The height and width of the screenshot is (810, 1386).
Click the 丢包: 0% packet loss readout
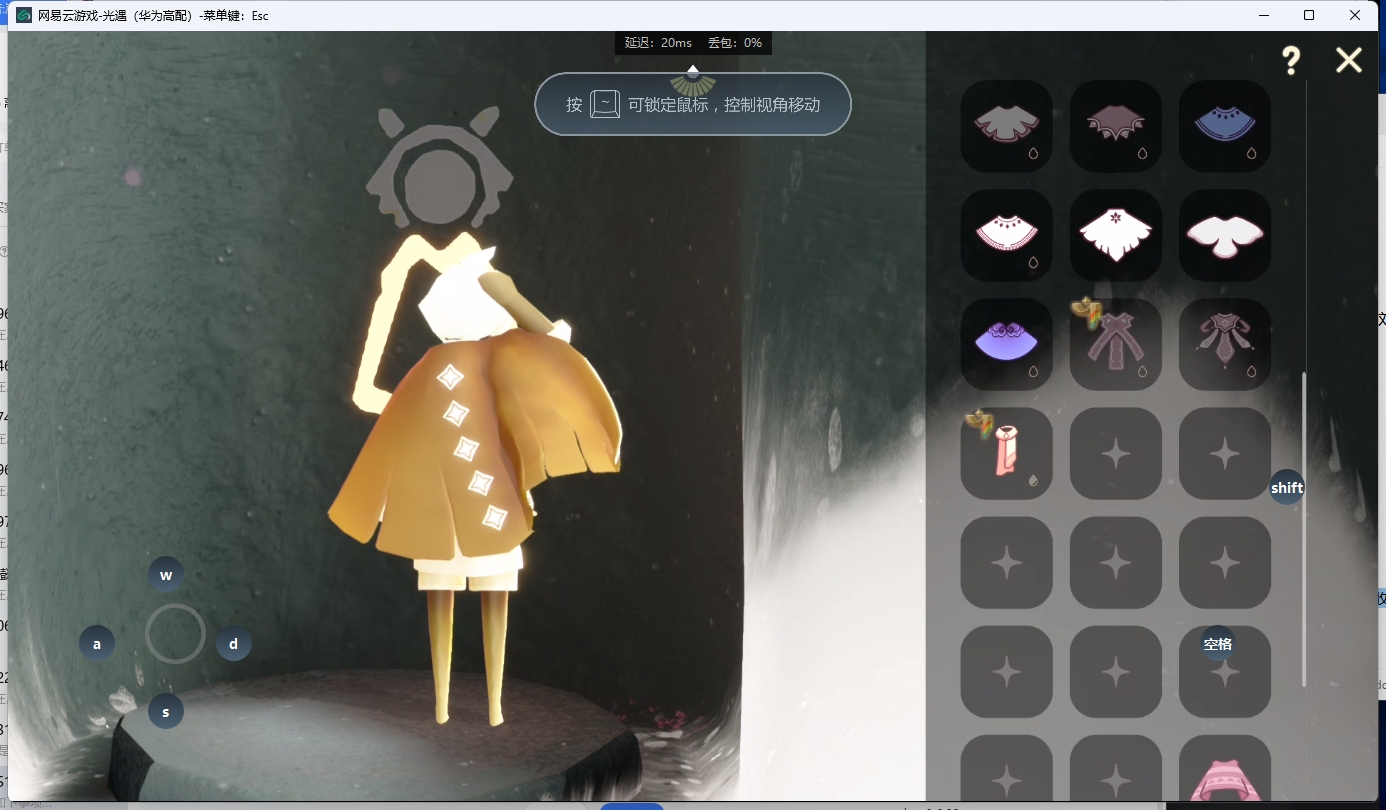735,43
